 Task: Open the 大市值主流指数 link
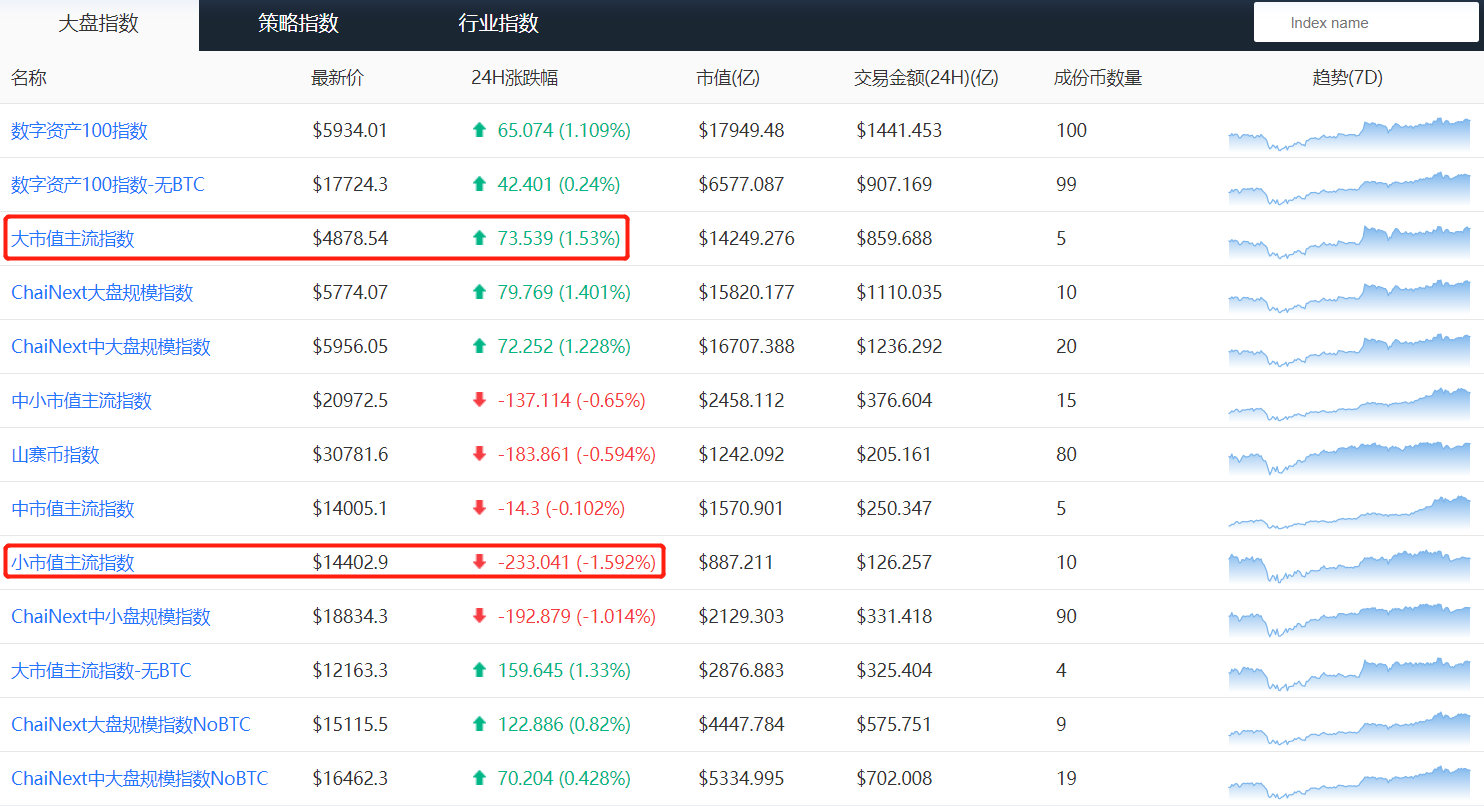point(72,239)
